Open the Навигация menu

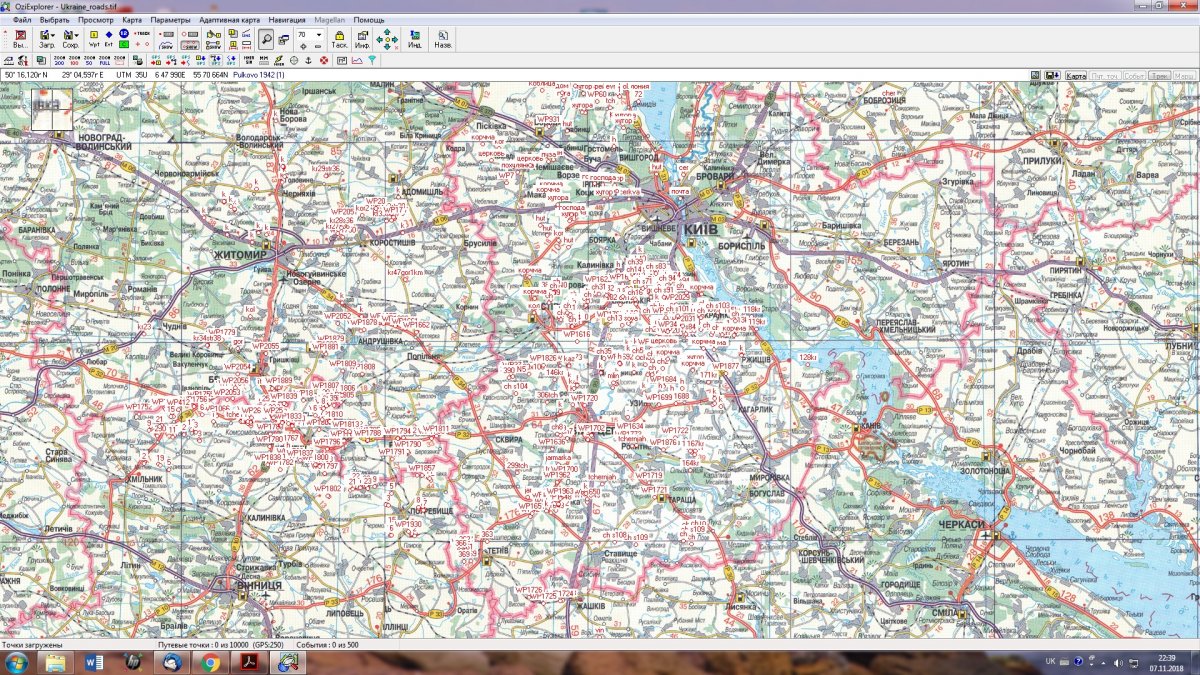click(x=287, y=20)
